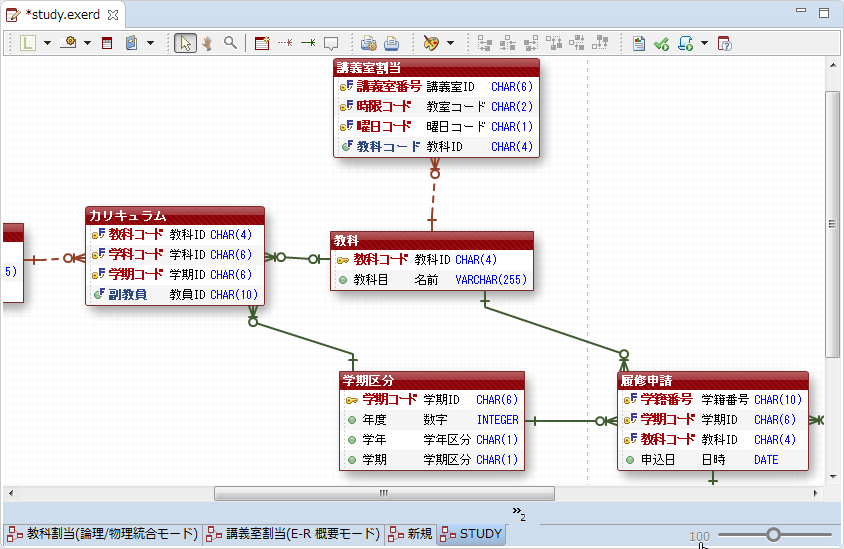
Task: Click the 曜日コード column in 講義室割当
Action: [436, 126]
